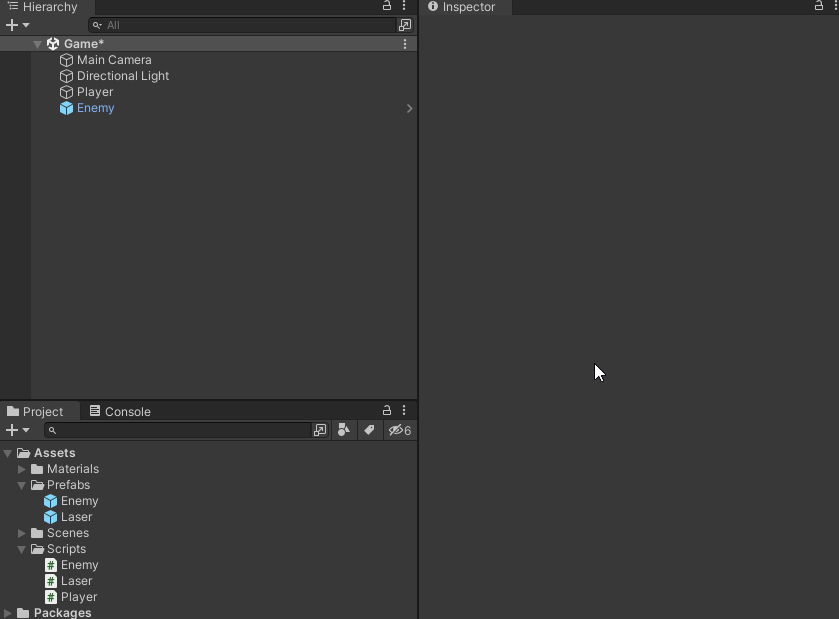The image size is (839, 619).
Task: Click the search by type icon in Project toolbar
Action: click(344, 430)
